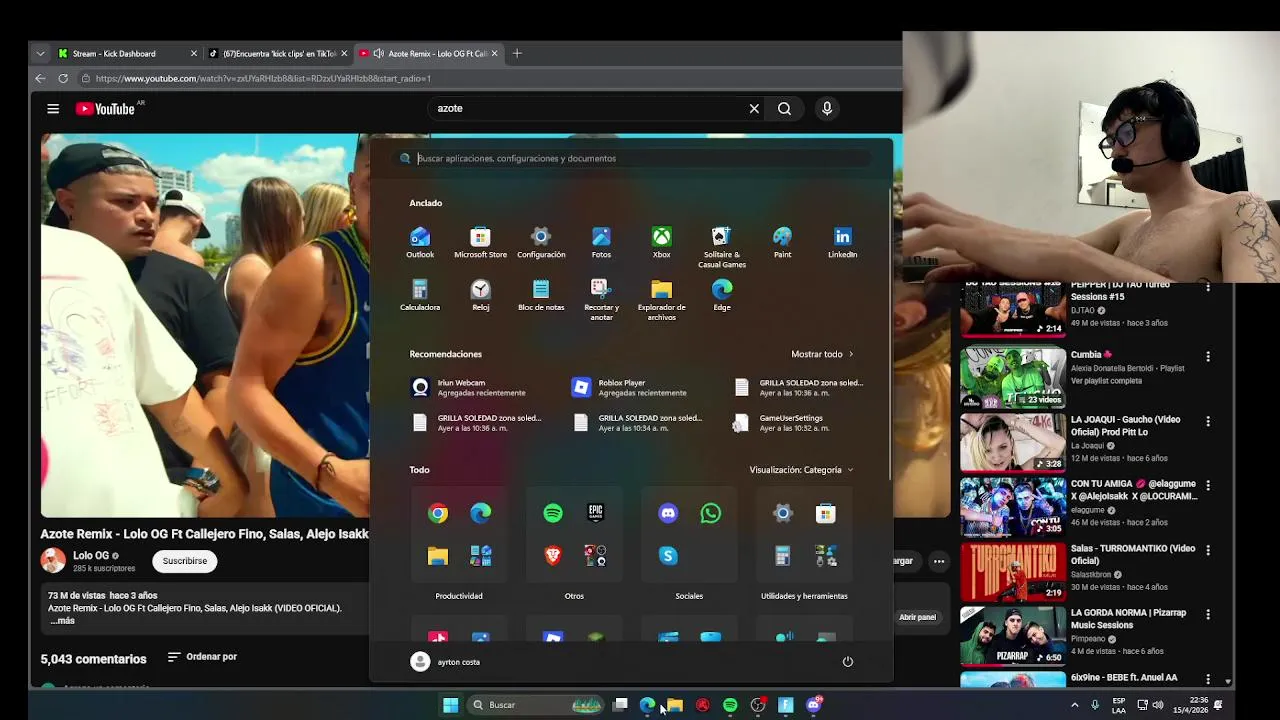Screen dimensions: 1280x720
Task: Open options for CON TU AMIGA video
Action: 1208,485
